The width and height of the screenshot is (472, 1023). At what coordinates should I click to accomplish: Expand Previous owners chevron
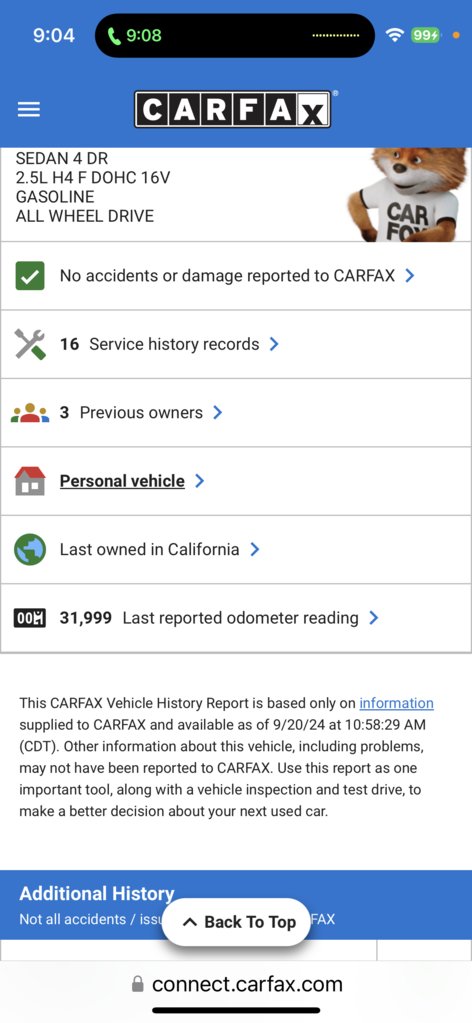[217, 412]
